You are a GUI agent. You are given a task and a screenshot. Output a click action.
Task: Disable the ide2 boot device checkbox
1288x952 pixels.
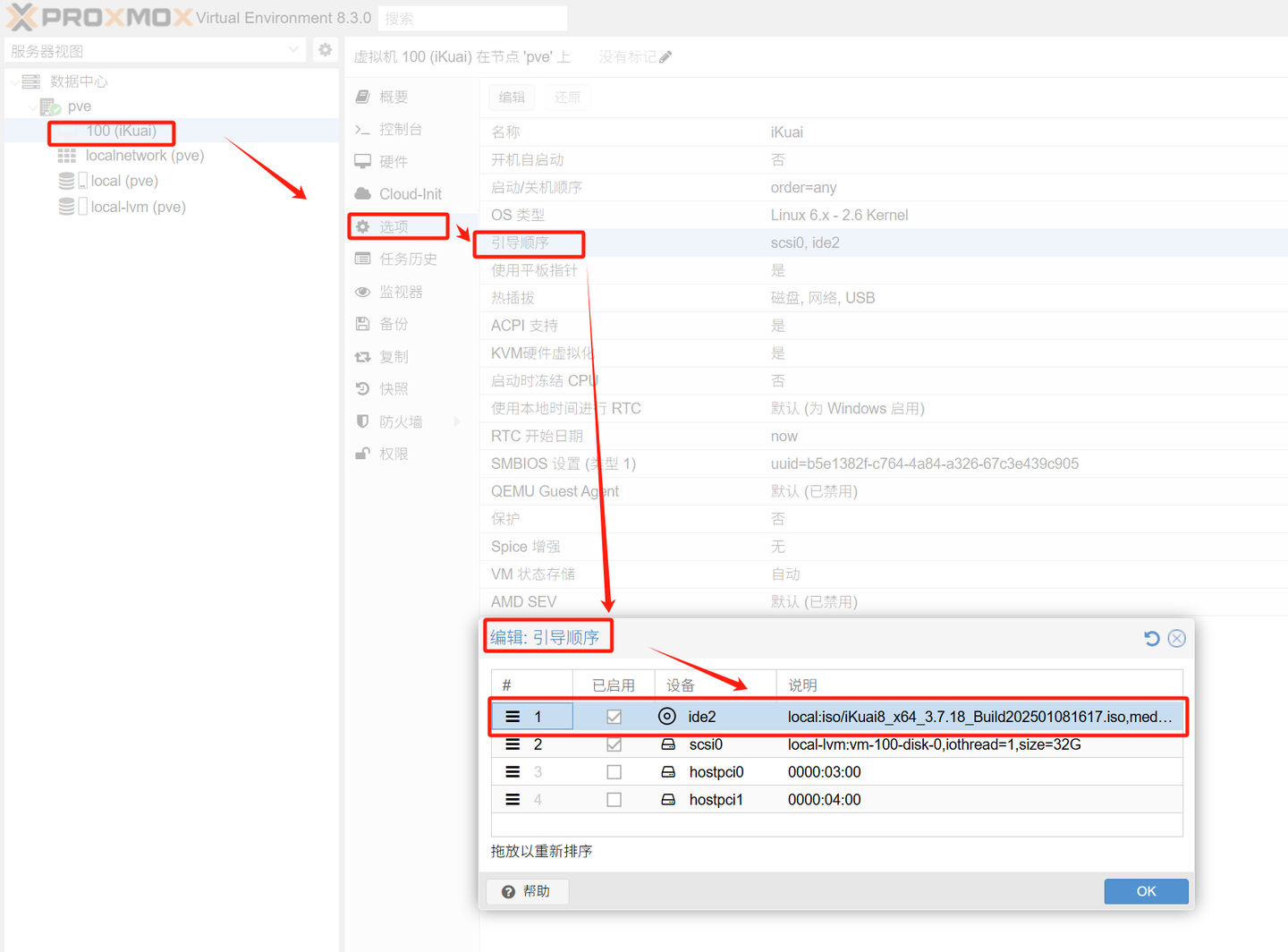[614, 717]
